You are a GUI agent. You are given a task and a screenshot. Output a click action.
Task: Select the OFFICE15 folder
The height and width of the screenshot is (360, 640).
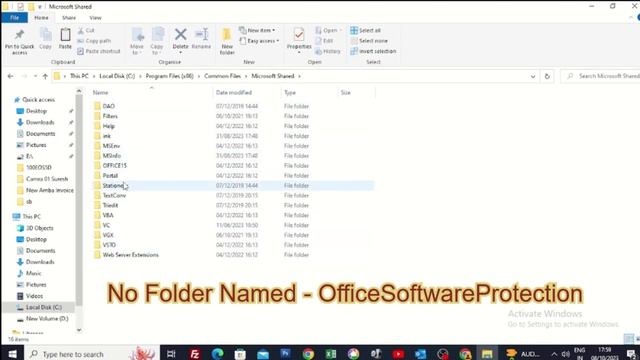coord(114,166)
